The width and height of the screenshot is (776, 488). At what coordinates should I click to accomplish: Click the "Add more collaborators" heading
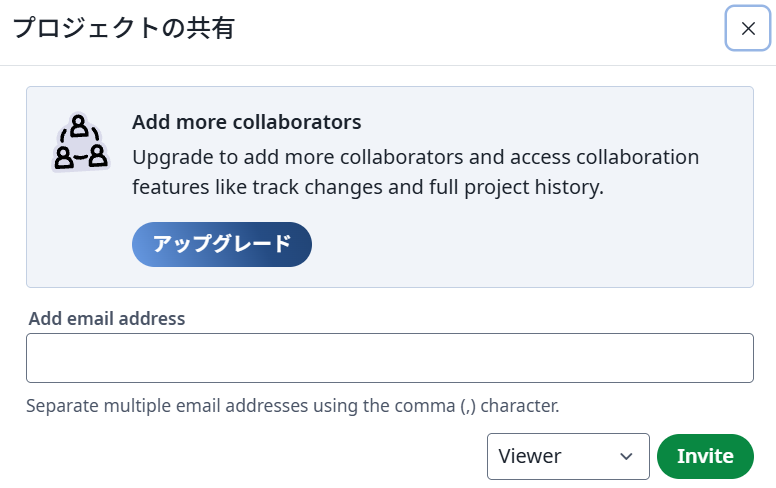point(246,122)
